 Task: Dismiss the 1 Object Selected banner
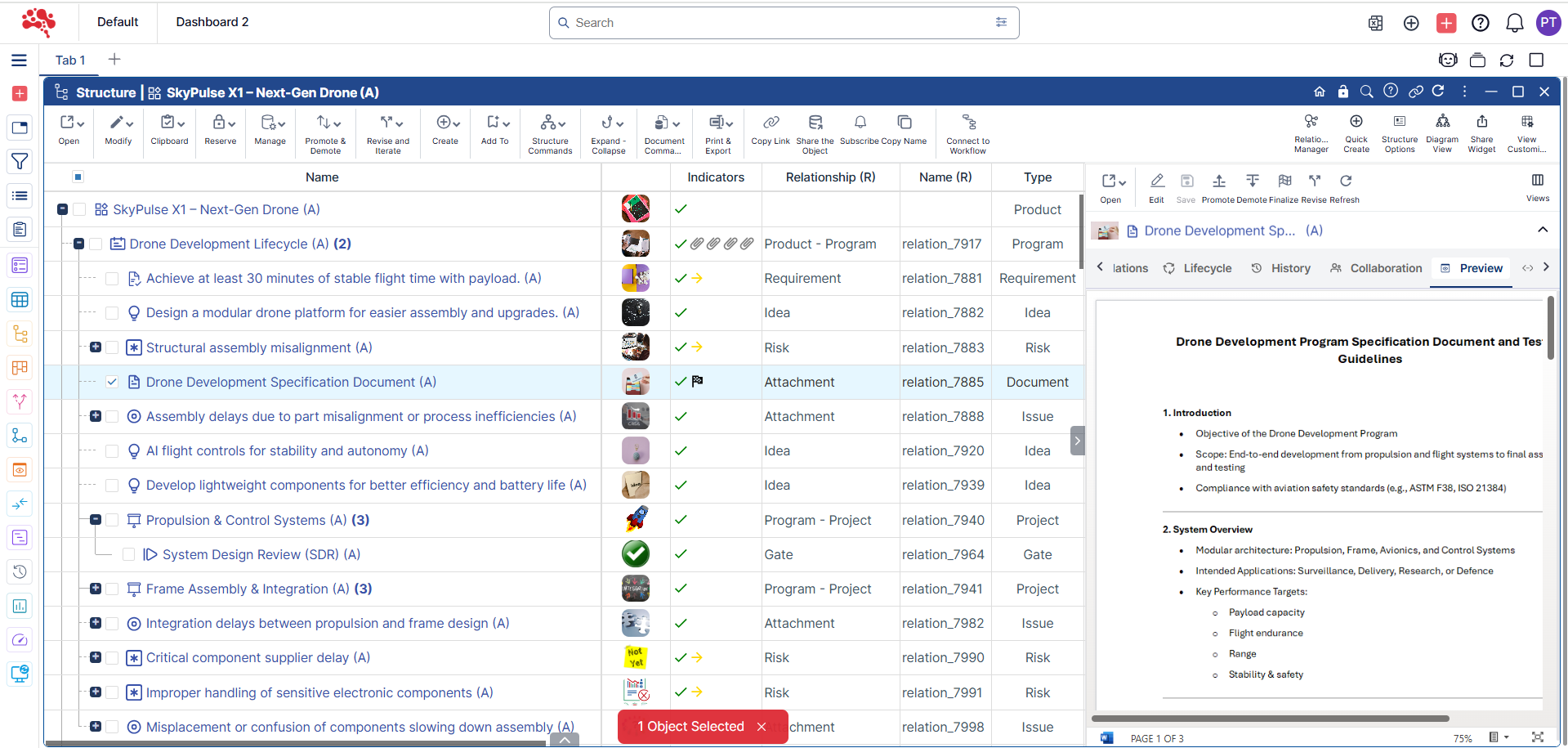[761, 727]
